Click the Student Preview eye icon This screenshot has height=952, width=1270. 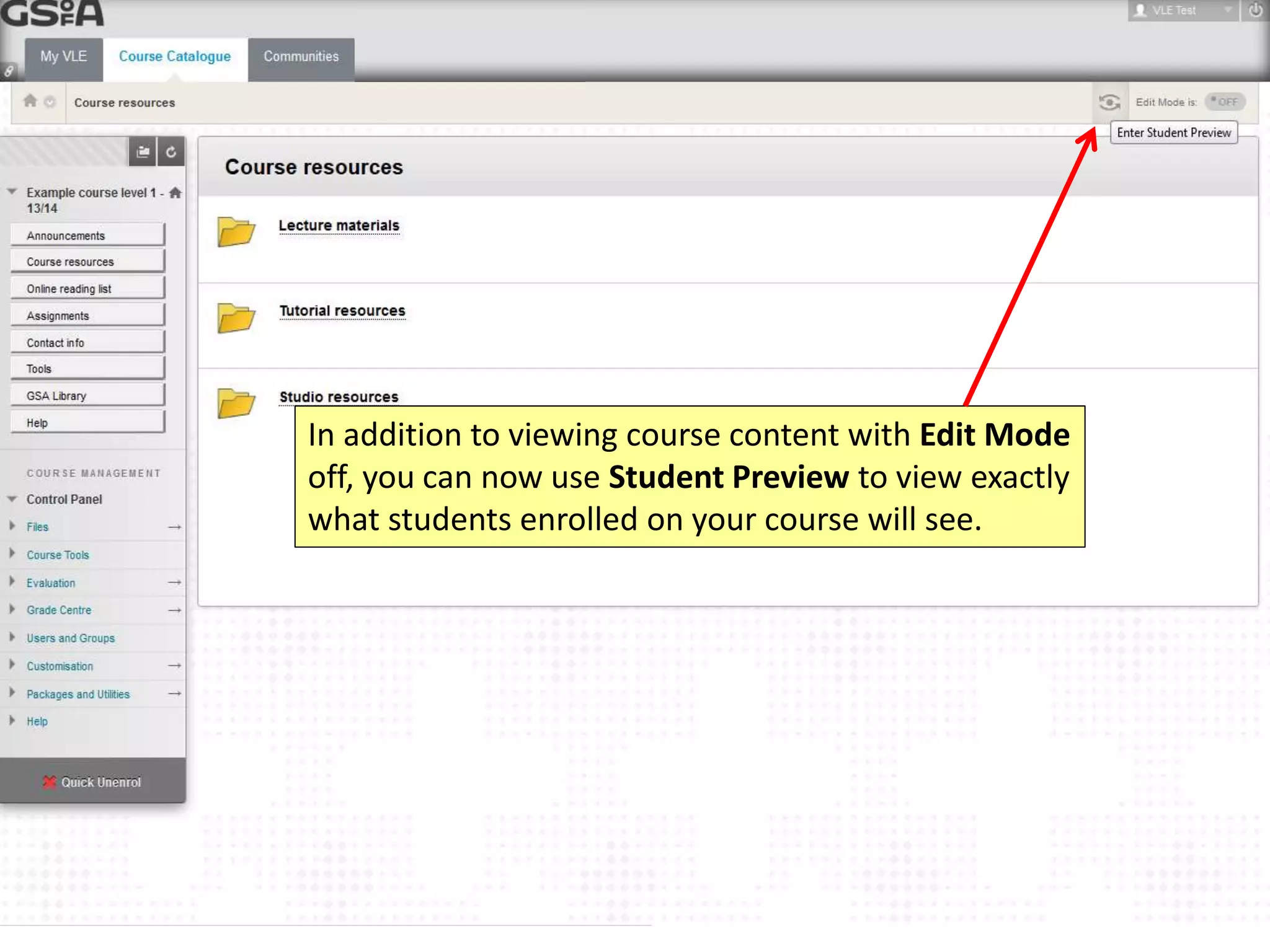(1109, 102)
